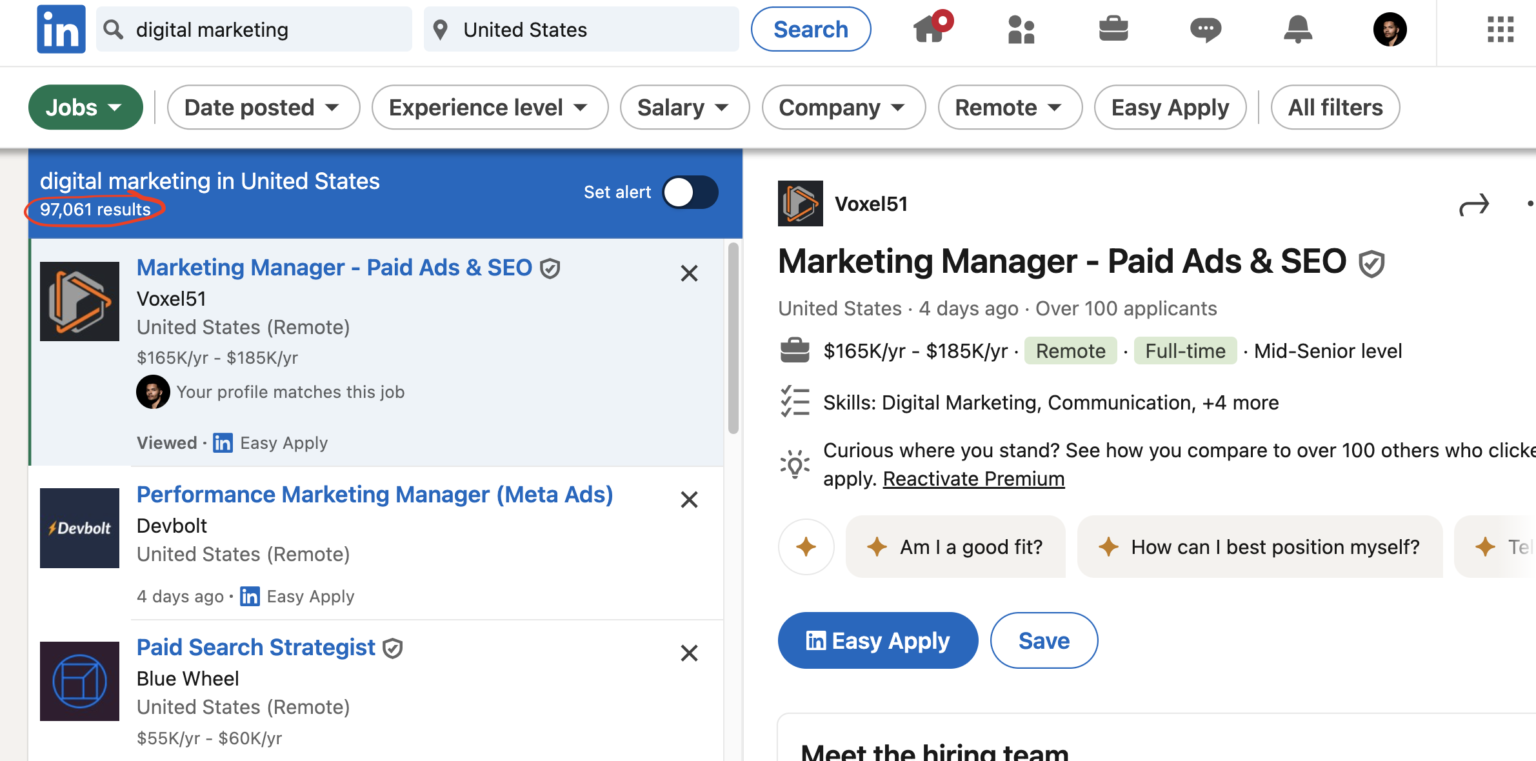
Task: Open the Salary filter dropdown
Action: click(684, 108)
